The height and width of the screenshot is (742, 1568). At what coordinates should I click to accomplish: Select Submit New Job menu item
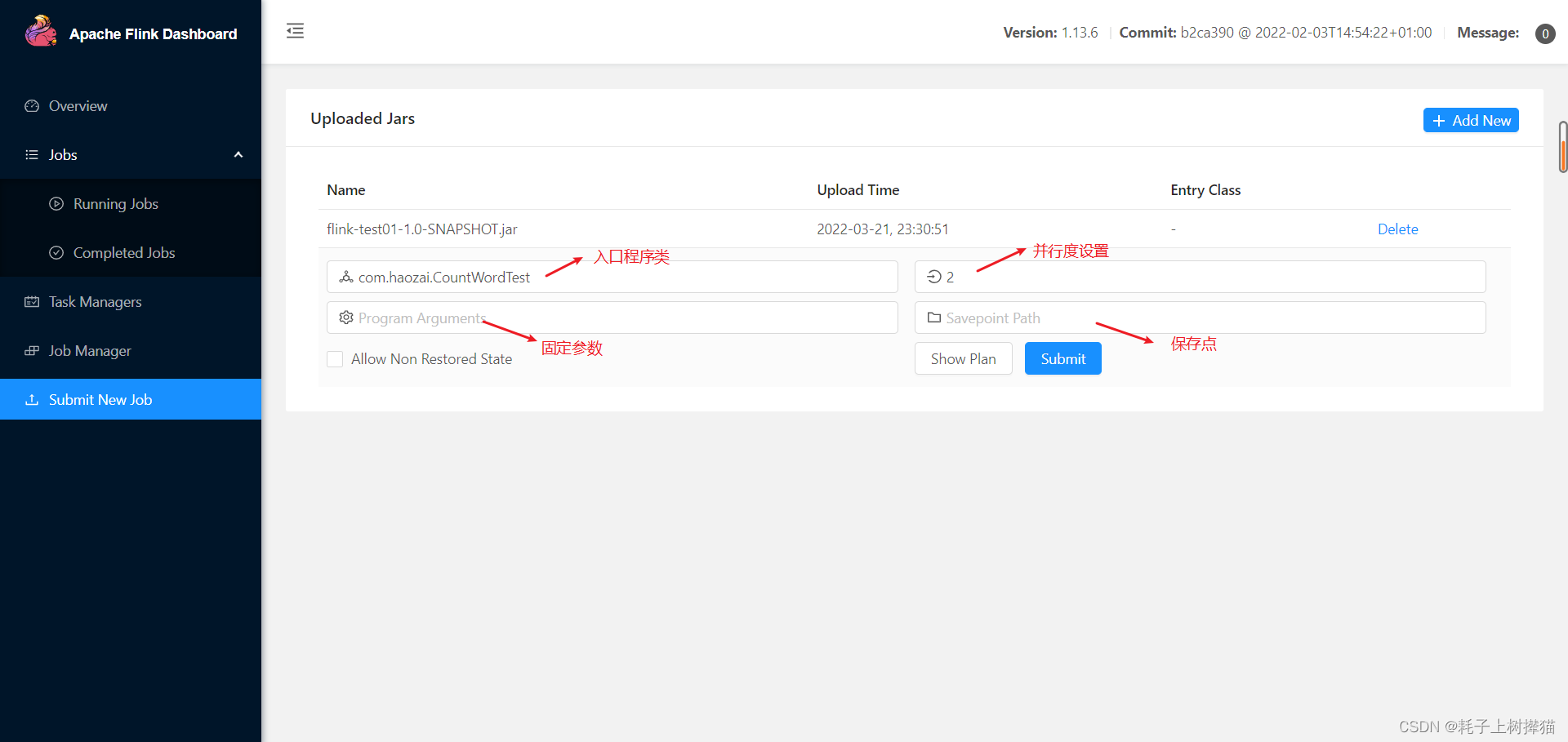click(x=131, y=399)
